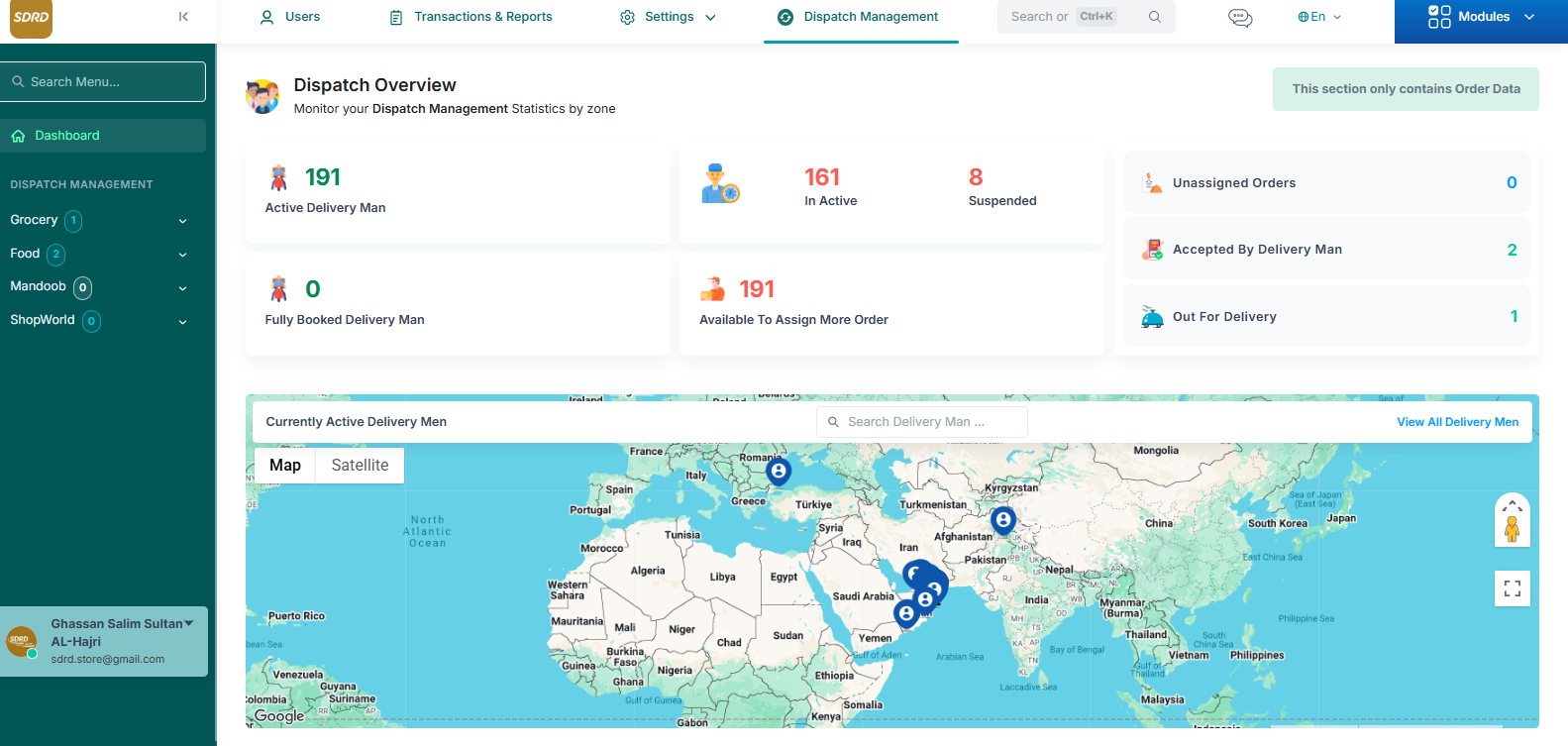Viewport: 1568px width, 746px height.
Task: Click the Active Delivery Man icon
Action: click(x=278, y=177)
